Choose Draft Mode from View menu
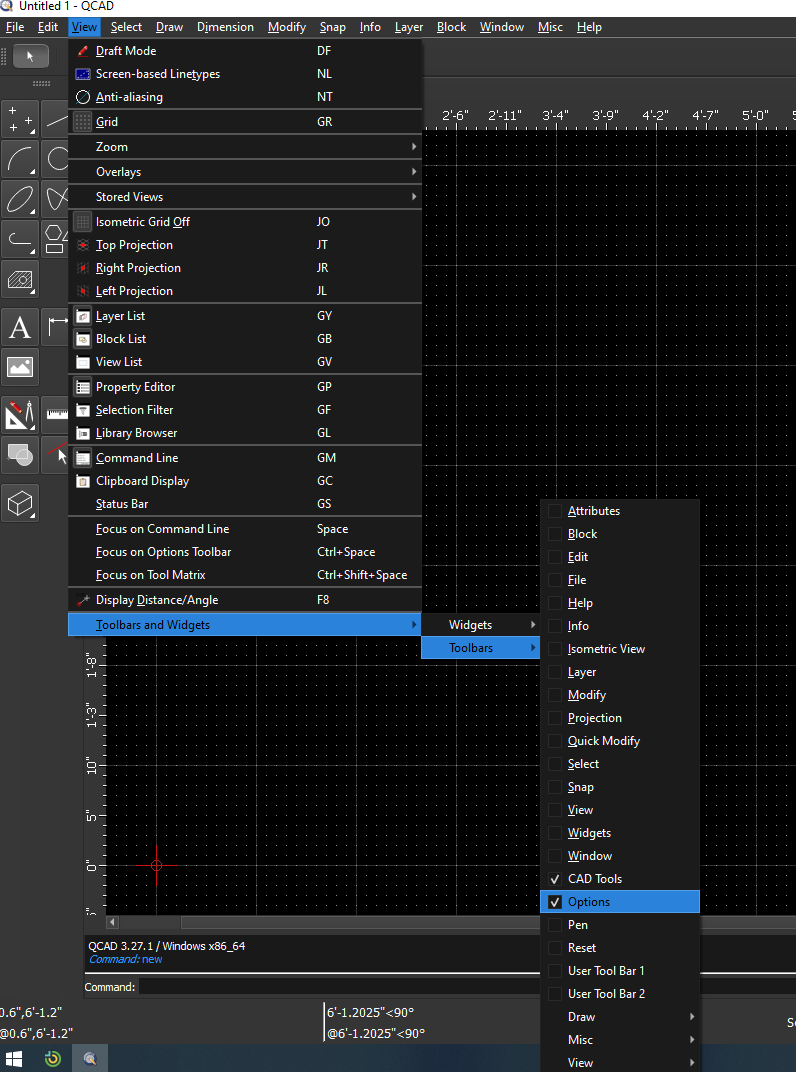Image resolution: width=796 pixels, height=1072 pixels. (x=126, y=51)
